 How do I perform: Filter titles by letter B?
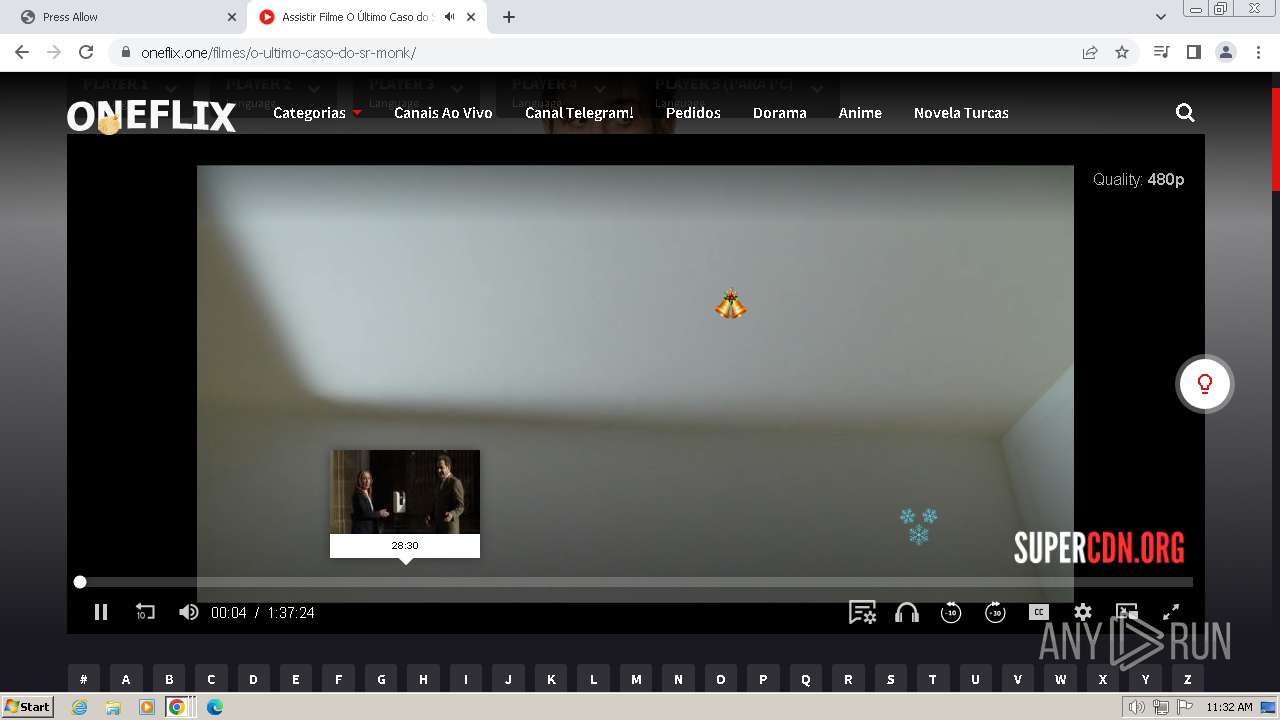pyautogui.click(x=169, y=679)
